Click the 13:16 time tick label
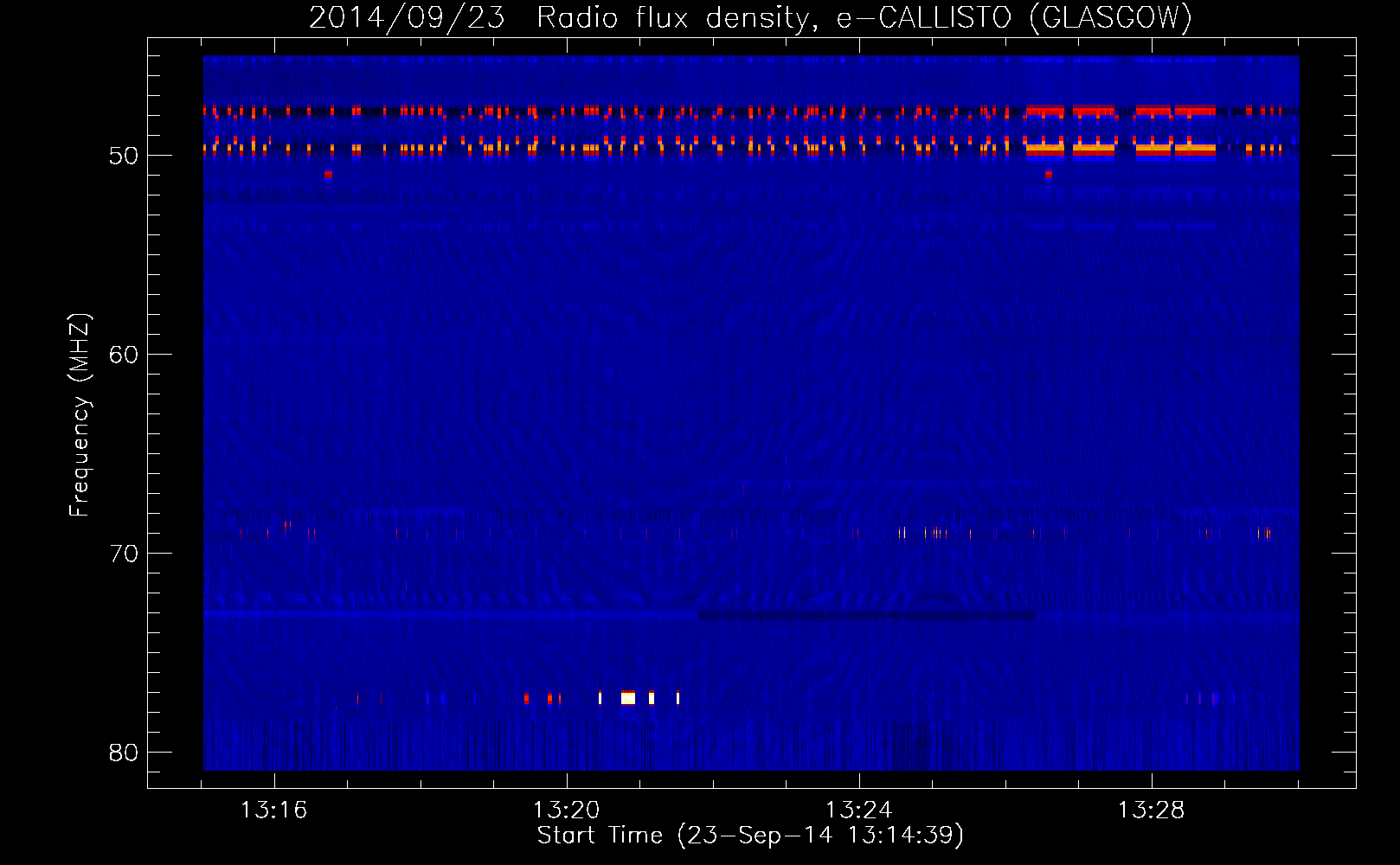 pyautogui.click(x=273, y=811)
